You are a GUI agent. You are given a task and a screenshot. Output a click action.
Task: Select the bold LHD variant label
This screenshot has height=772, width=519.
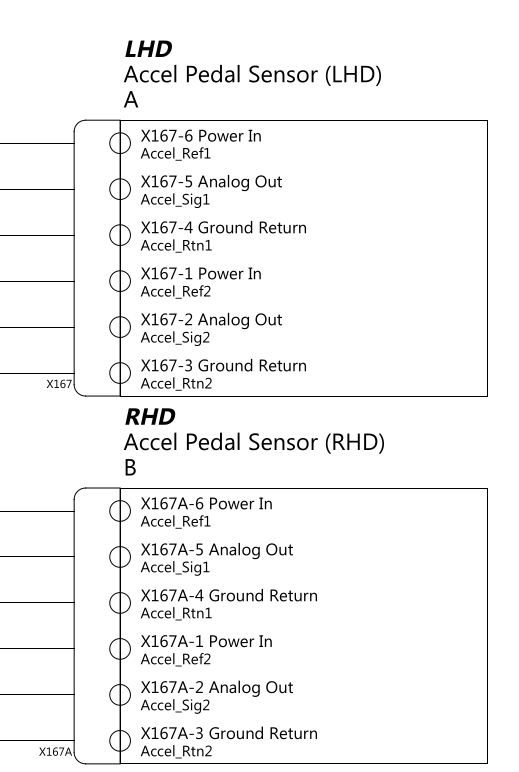coord(148,49)
